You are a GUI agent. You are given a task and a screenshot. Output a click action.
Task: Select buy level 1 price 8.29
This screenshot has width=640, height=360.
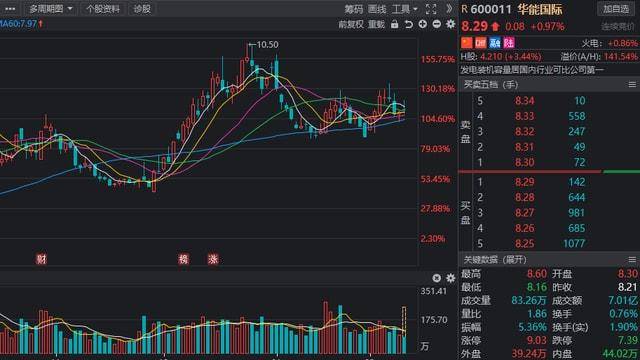(524, 182)
